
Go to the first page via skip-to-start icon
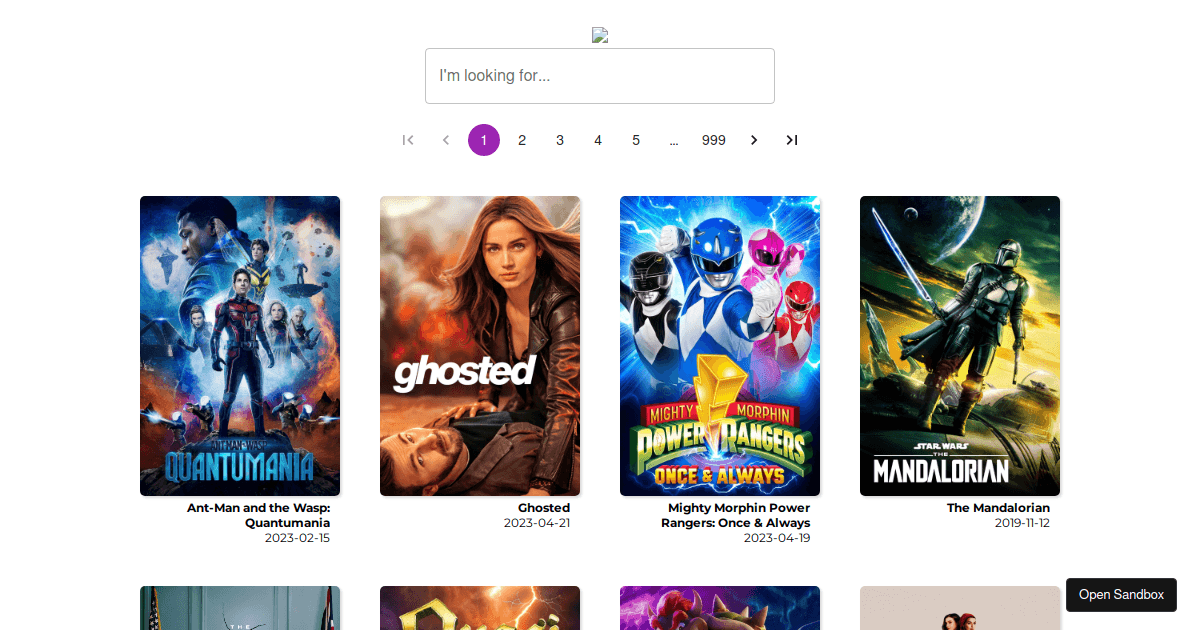pos(407,140)
